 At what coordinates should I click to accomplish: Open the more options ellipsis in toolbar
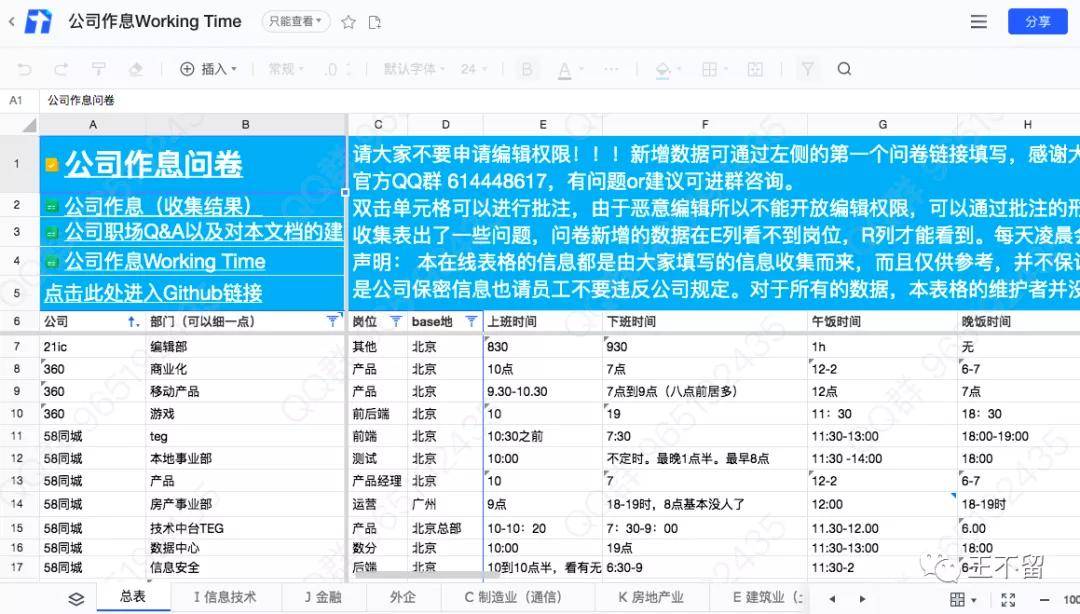611,69
